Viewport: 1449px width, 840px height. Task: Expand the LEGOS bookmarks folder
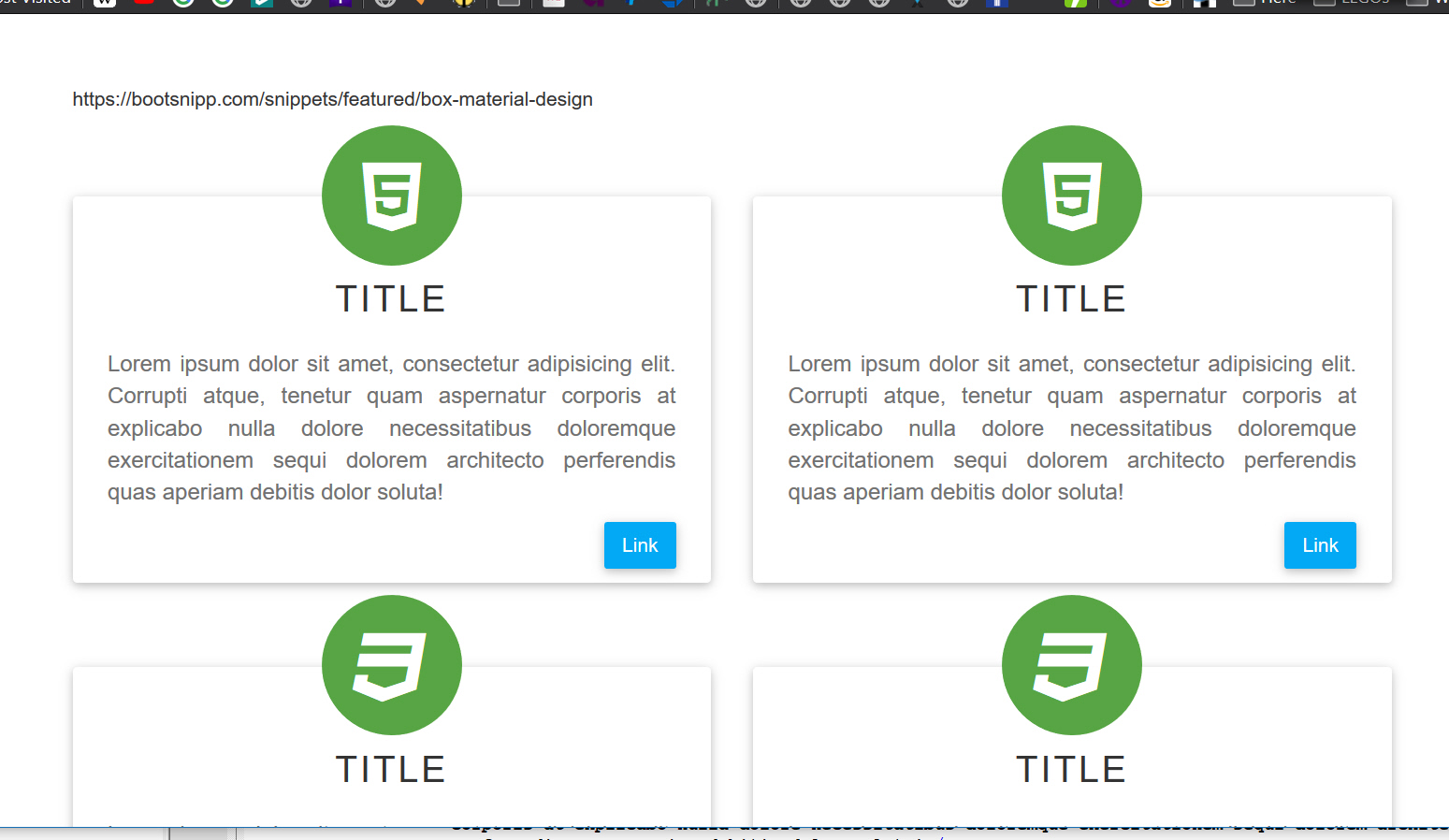1353,3
